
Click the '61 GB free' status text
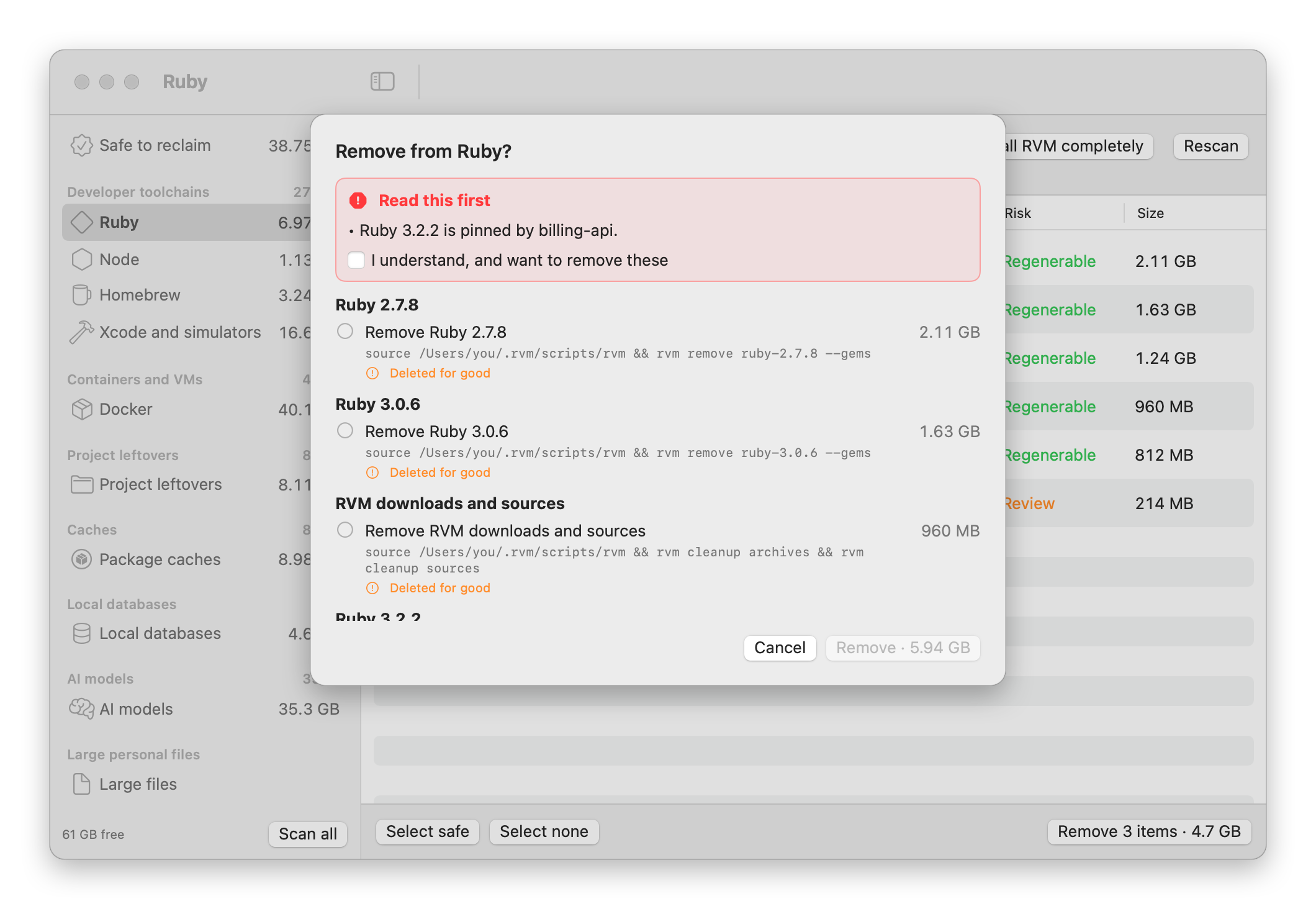pos(93,834)
